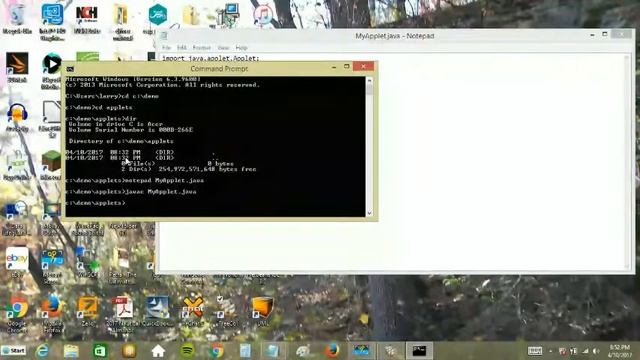Open the eBay desktop shortcut

tap(17, 259)
